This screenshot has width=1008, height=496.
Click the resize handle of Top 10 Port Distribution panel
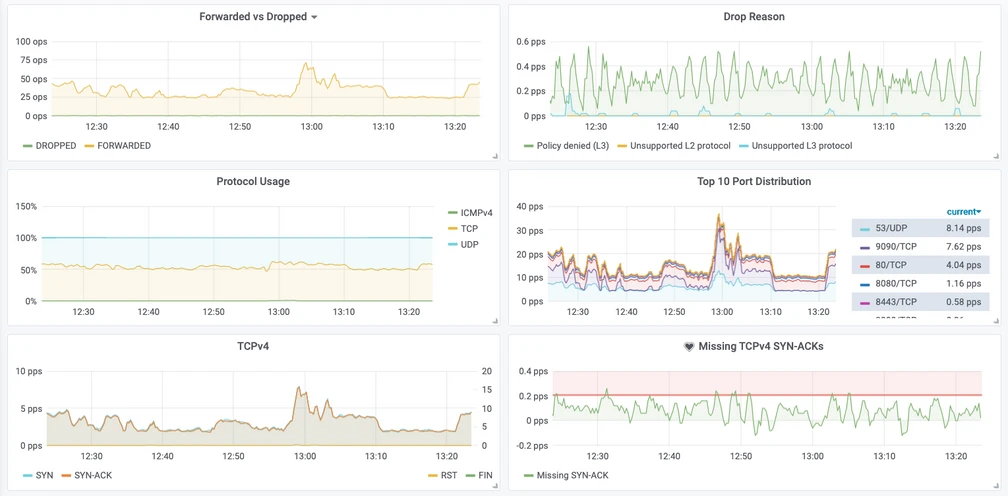click(x=996, y=322)
